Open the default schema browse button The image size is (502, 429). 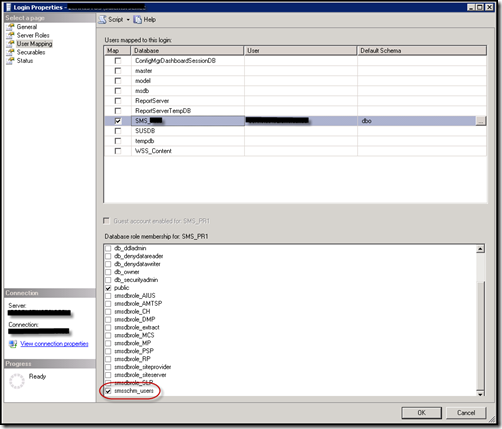coord(481,121)
